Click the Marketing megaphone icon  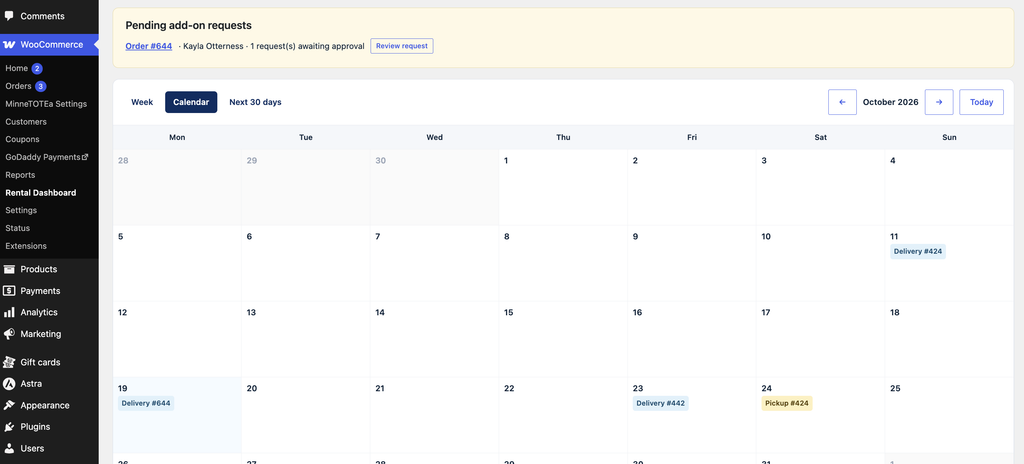tap(9, 334)
